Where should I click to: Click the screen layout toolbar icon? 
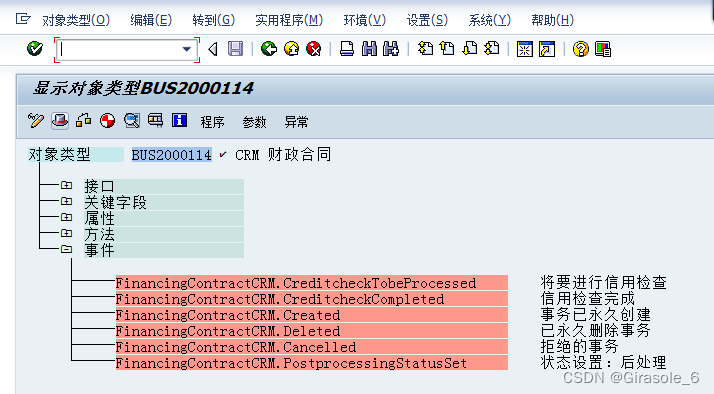(x=155, y=121)
